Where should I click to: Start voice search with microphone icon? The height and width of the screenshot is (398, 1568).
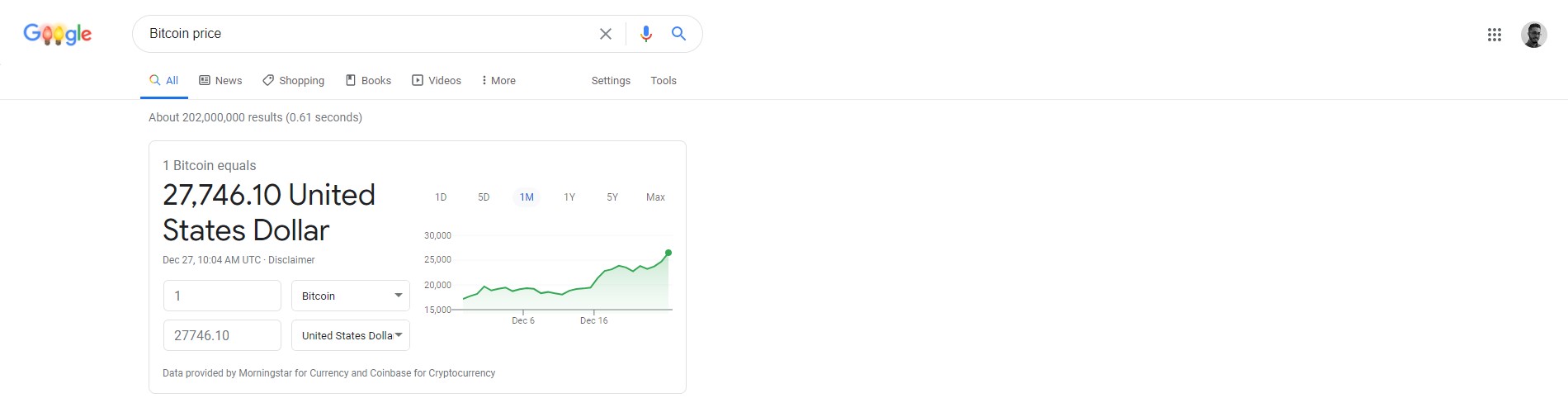coord(646,34)
